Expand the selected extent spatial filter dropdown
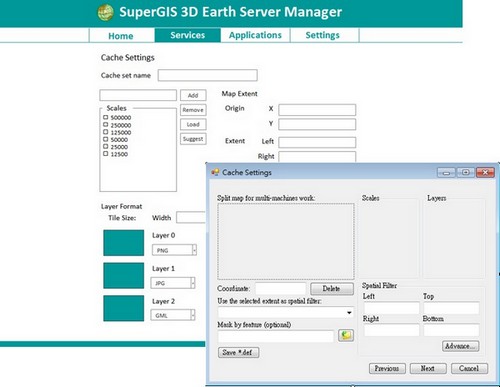This screenshot has width=500, height=387. [349, 313]
